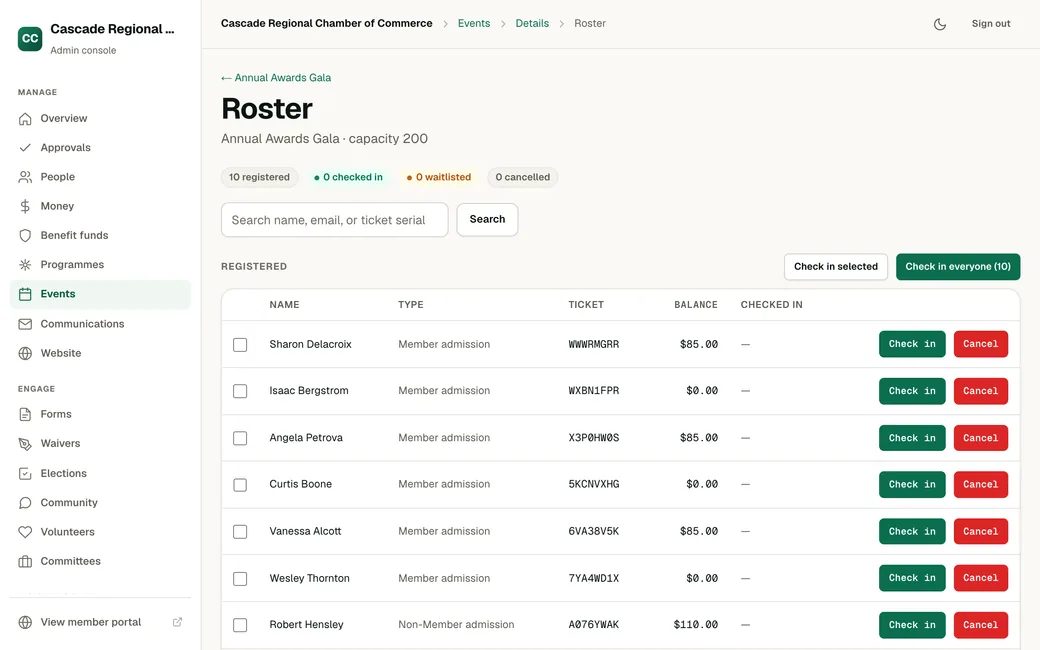Screen dimensions: 1040x650
Task: Click the $110.00 balance value
Action: pyautogui.click(x=696, y=625)
